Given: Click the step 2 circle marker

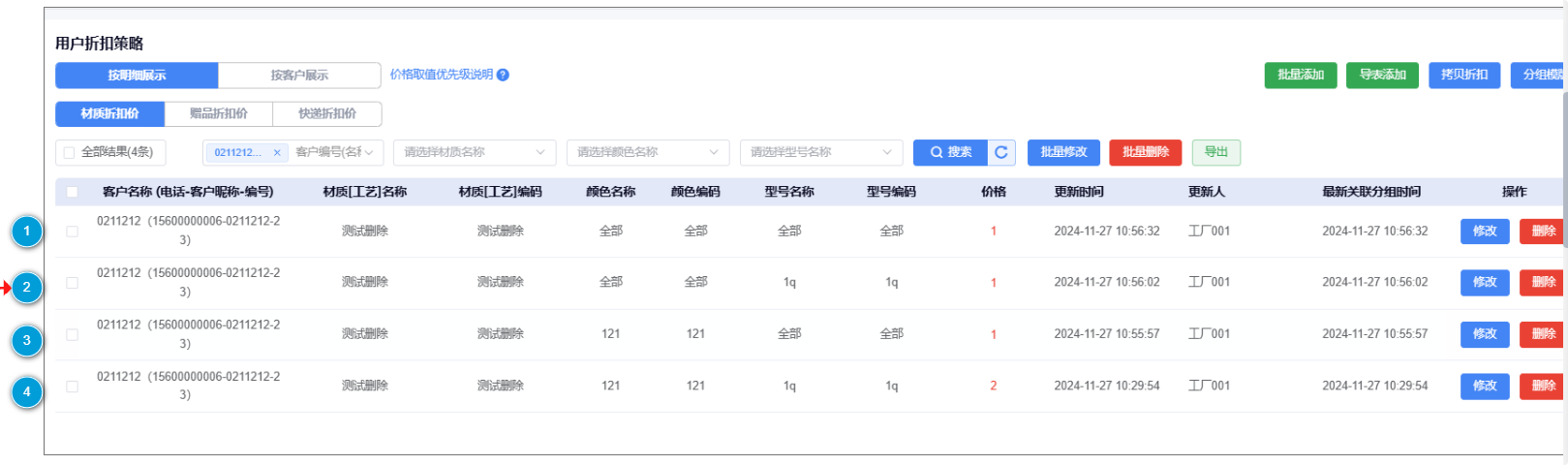Looking at the screenshot, I should tap(27, 287).
